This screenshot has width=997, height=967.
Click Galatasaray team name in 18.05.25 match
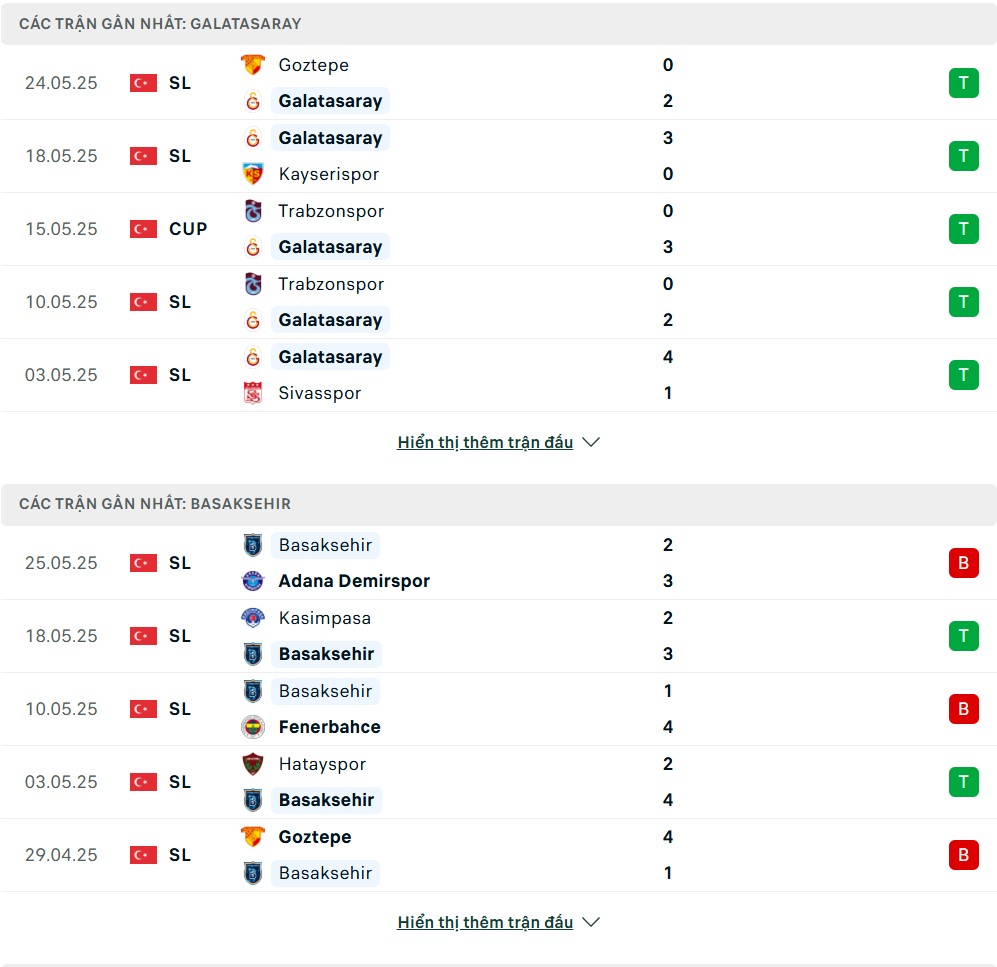(x=330, y=137)
